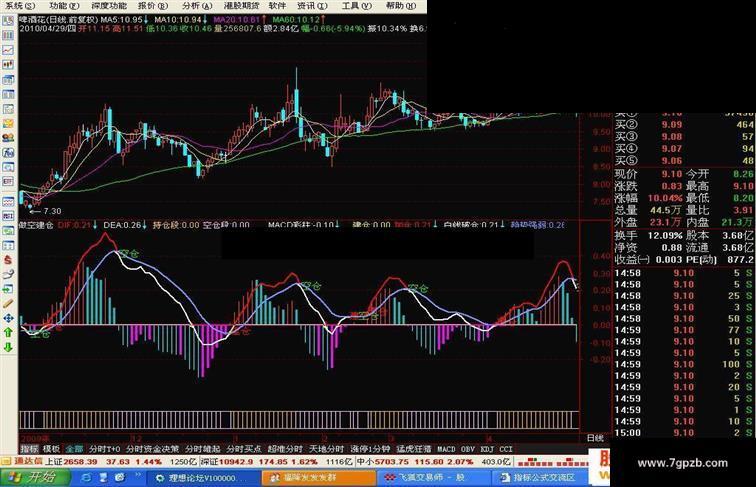
Task: Switch to the 指标 tab
Action: point(29,449)
